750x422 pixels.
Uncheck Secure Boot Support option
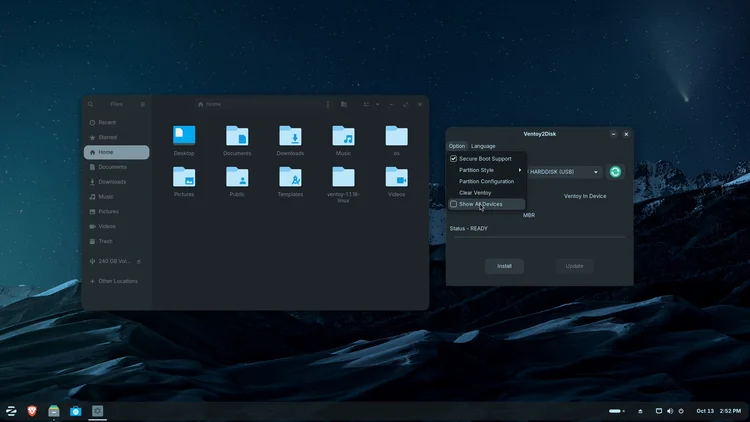tap(487, 159)
